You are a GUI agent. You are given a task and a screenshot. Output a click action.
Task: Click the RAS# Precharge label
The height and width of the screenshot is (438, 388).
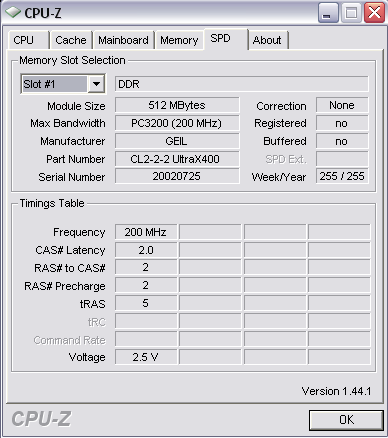tap(65, 286)
